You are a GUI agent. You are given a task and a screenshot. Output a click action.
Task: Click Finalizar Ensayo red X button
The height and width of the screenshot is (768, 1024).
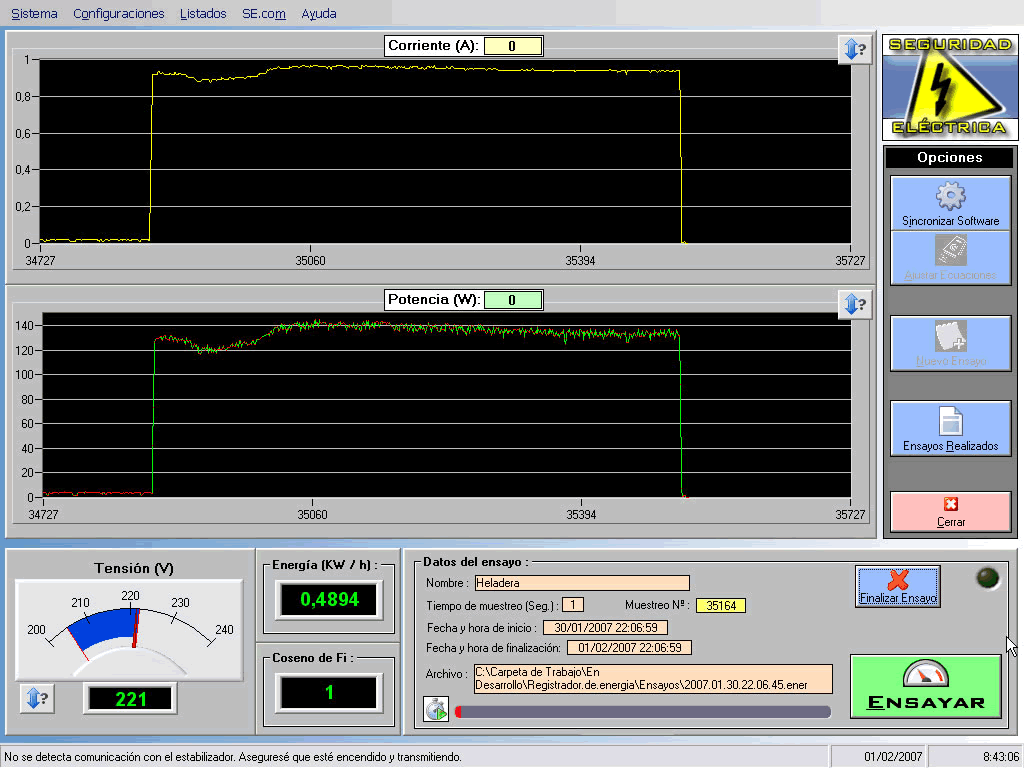[897, 586]
